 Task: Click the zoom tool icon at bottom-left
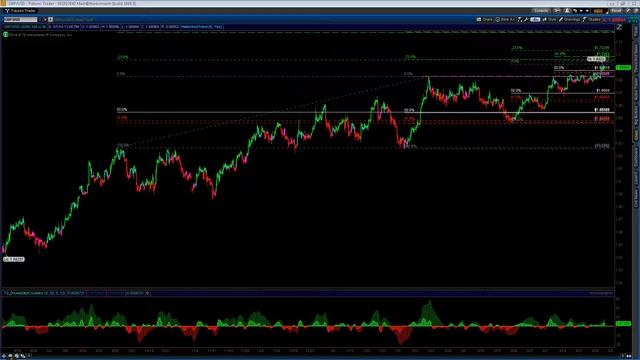click(17, 356)
